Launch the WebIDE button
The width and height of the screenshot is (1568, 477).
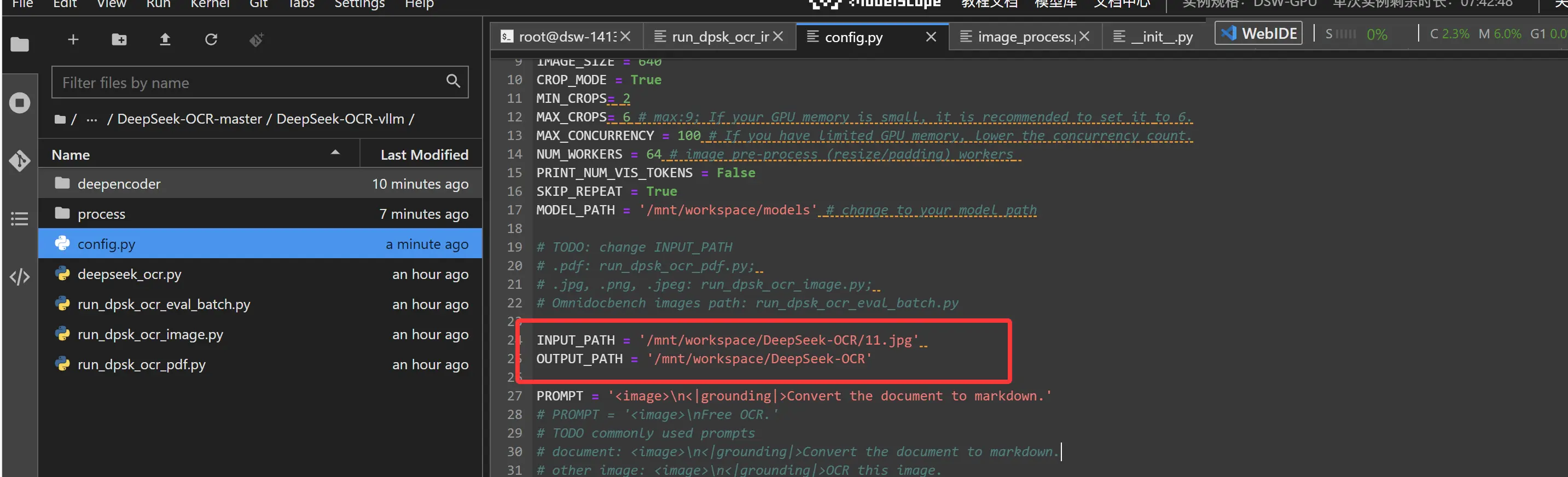coord(1259,33)
